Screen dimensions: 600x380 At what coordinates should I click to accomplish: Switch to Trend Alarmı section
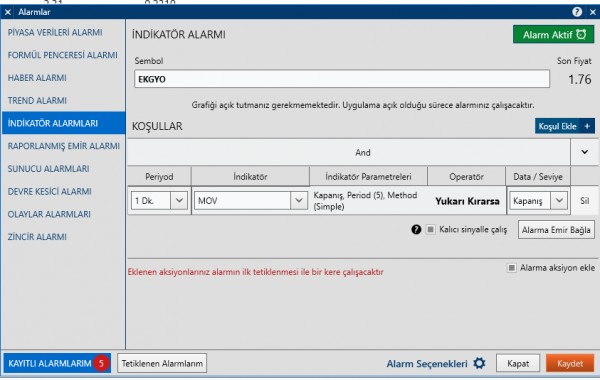click(x=37, y=100)
